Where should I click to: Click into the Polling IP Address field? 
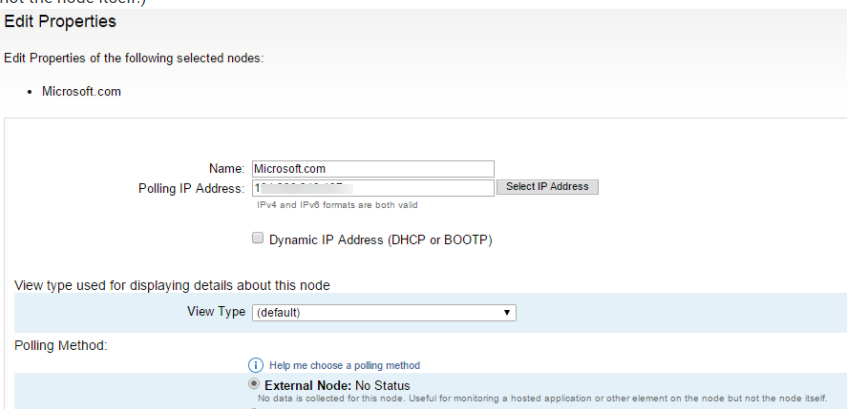(x=373, y=188)
